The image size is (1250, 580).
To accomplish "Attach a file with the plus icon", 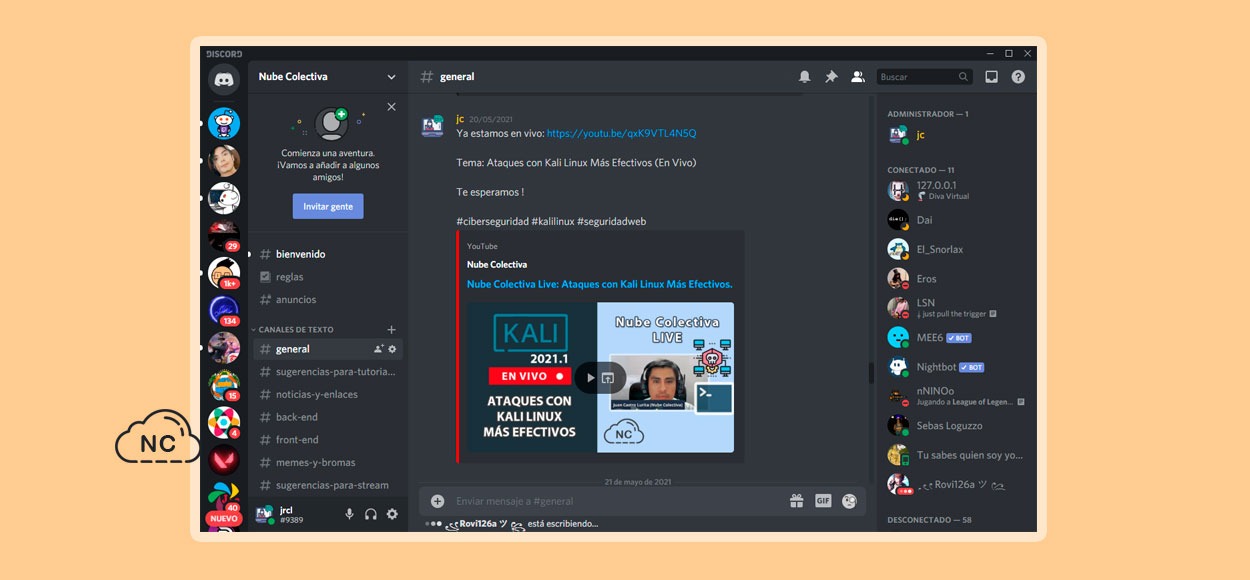I will pyautogui.click(x=437, y=501).
